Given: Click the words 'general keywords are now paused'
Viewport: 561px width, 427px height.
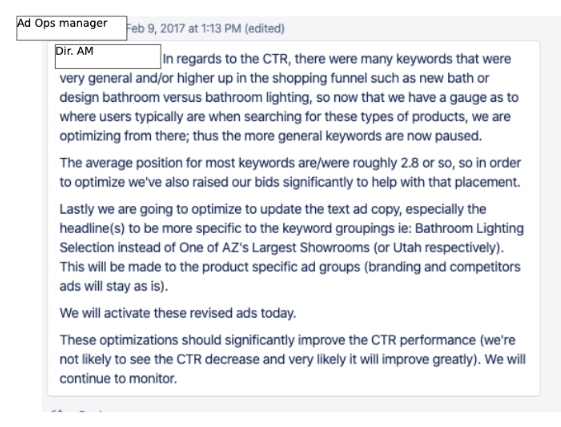Looking at the screenshot, I should [x=379, y=136].
